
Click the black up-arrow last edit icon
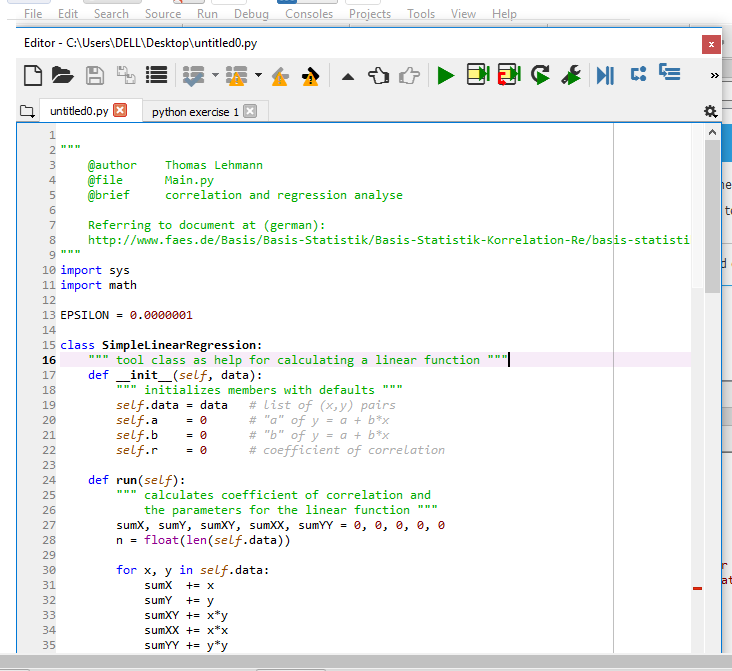coord(348,77)
